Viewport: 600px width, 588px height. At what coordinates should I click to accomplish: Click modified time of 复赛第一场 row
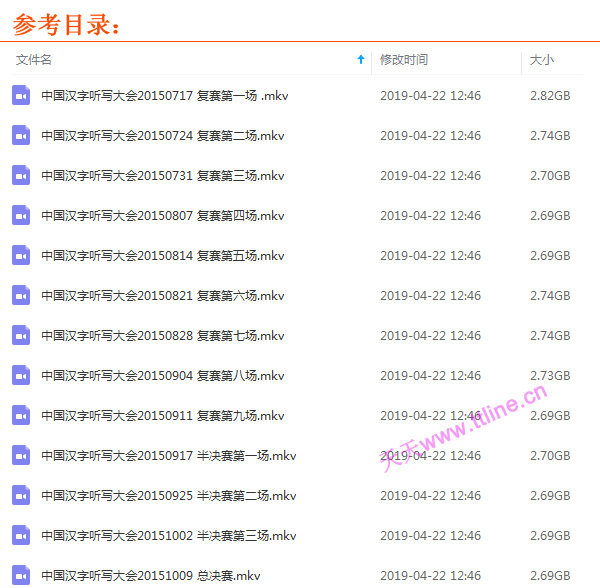pos(430,96)
